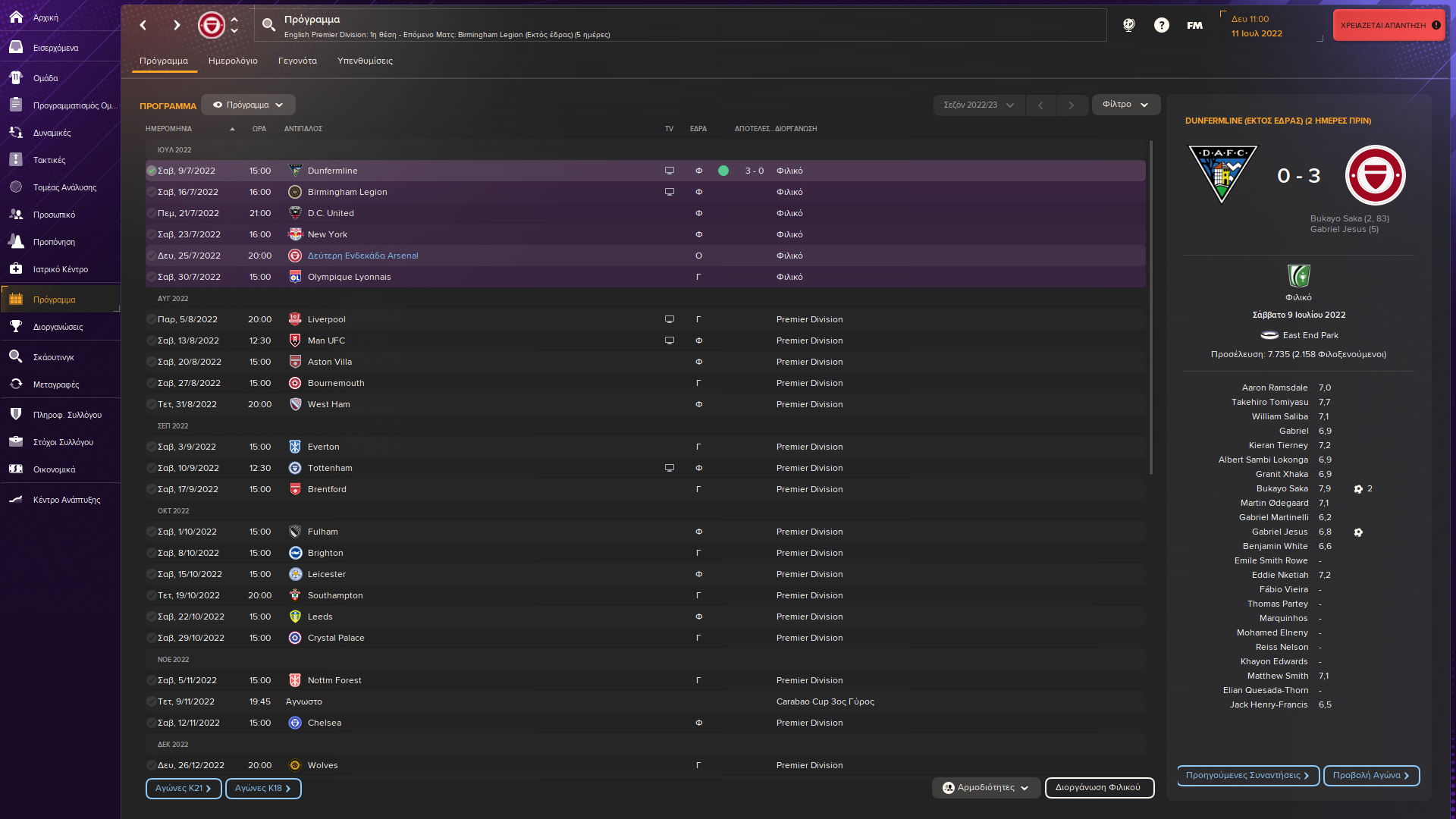Open Προγραμματισμός Ομ. in the sidebar
This screenshot has width=1456, height=819.
61,105
